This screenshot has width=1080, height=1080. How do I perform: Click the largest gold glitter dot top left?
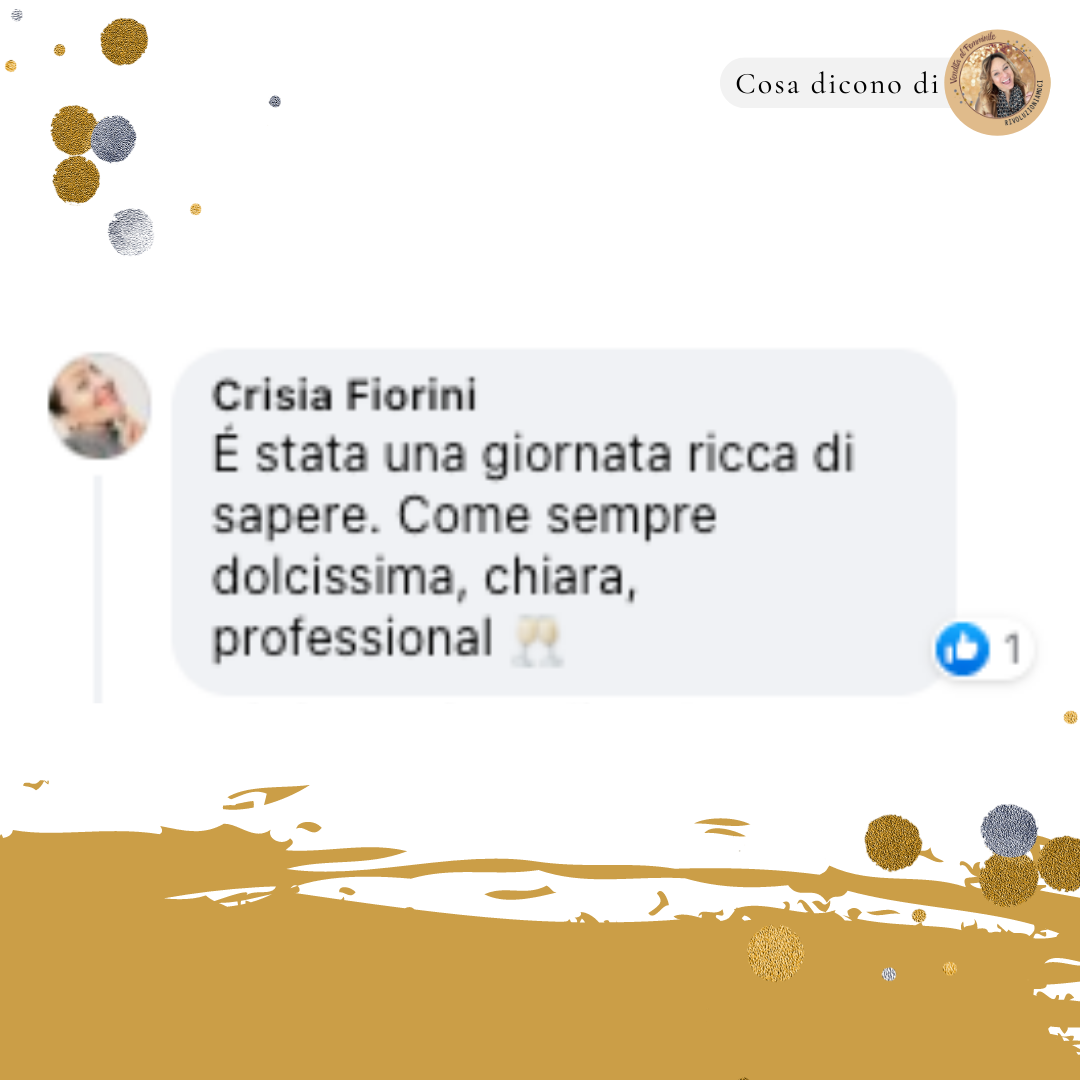pyautogui.click(x=124, y=42)
